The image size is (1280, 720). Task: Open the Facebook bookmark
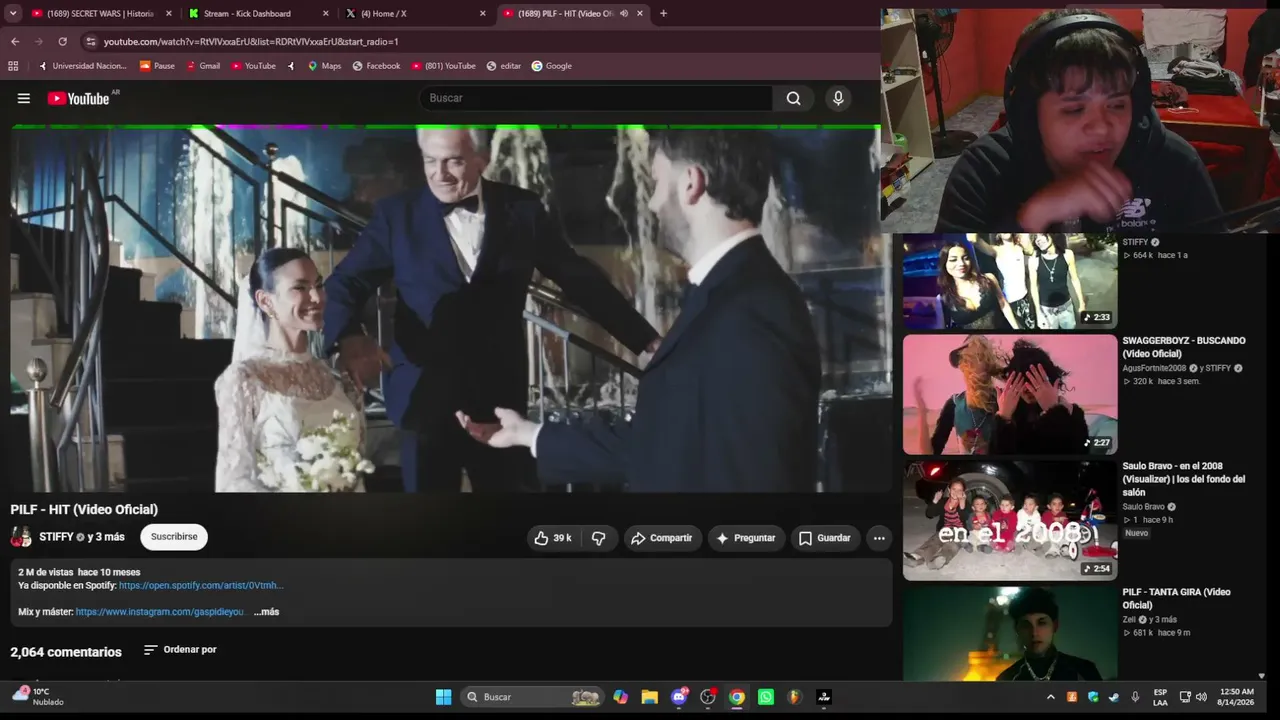coord(376,66)
